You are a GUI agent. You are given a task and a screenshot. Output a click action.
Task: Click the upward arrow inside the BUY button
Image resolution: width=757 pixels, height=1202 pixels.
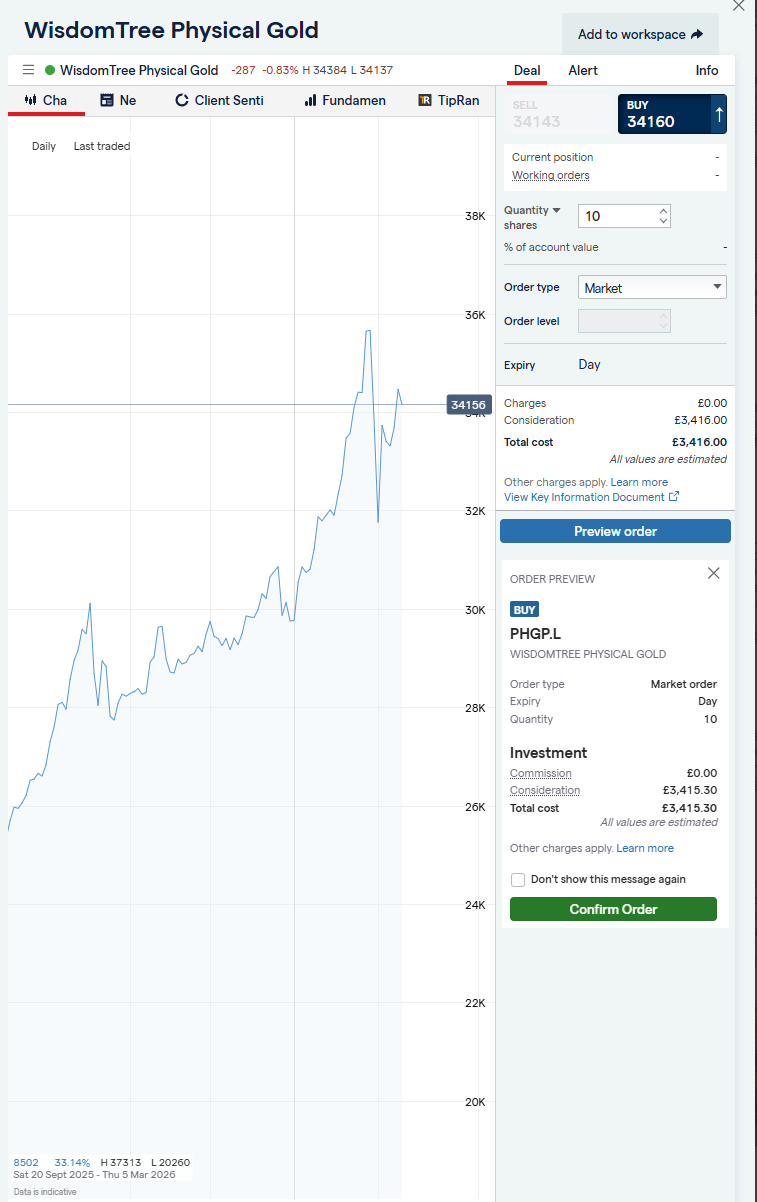(718, 114)
